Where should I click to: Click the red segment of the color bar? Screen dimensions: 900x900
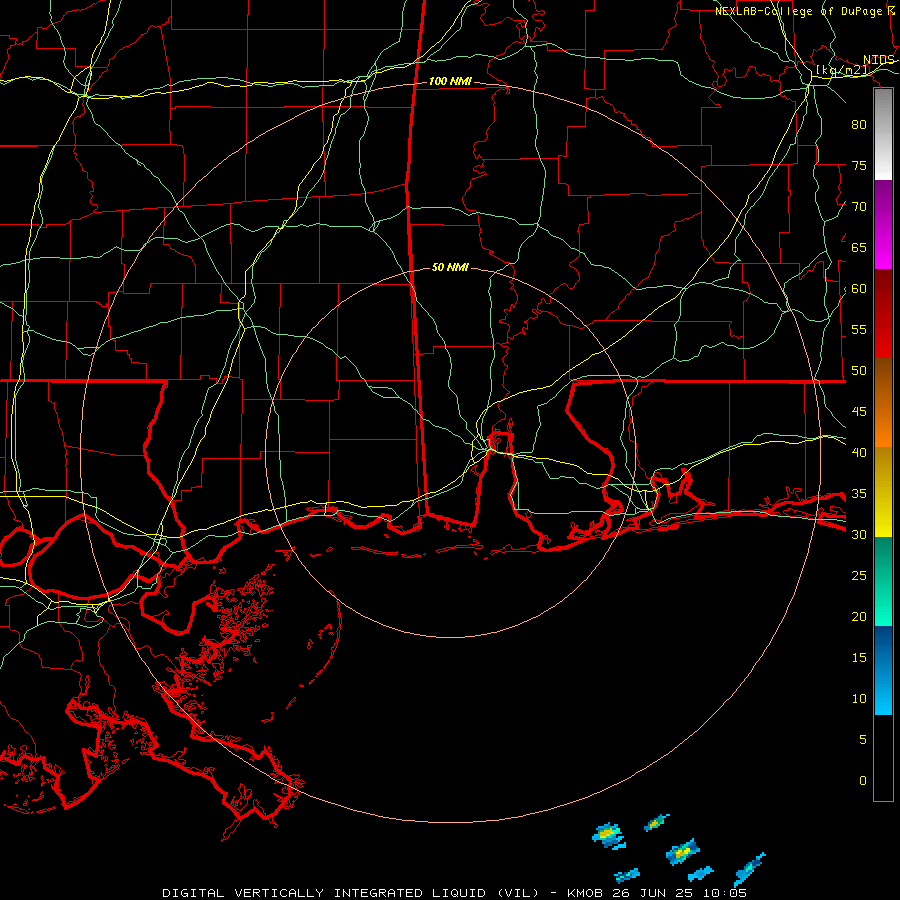tap(883, 314)
